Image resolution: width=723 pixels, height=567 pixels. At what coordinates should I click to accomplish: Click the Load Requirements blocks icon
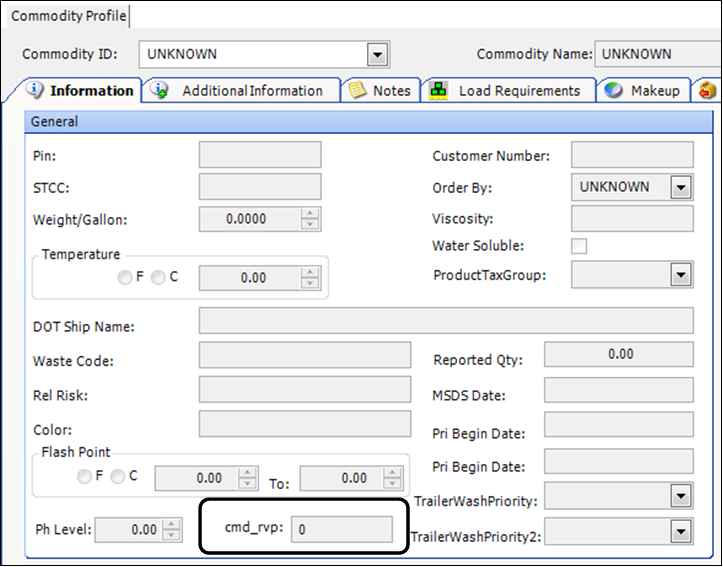tap(439, 90)
